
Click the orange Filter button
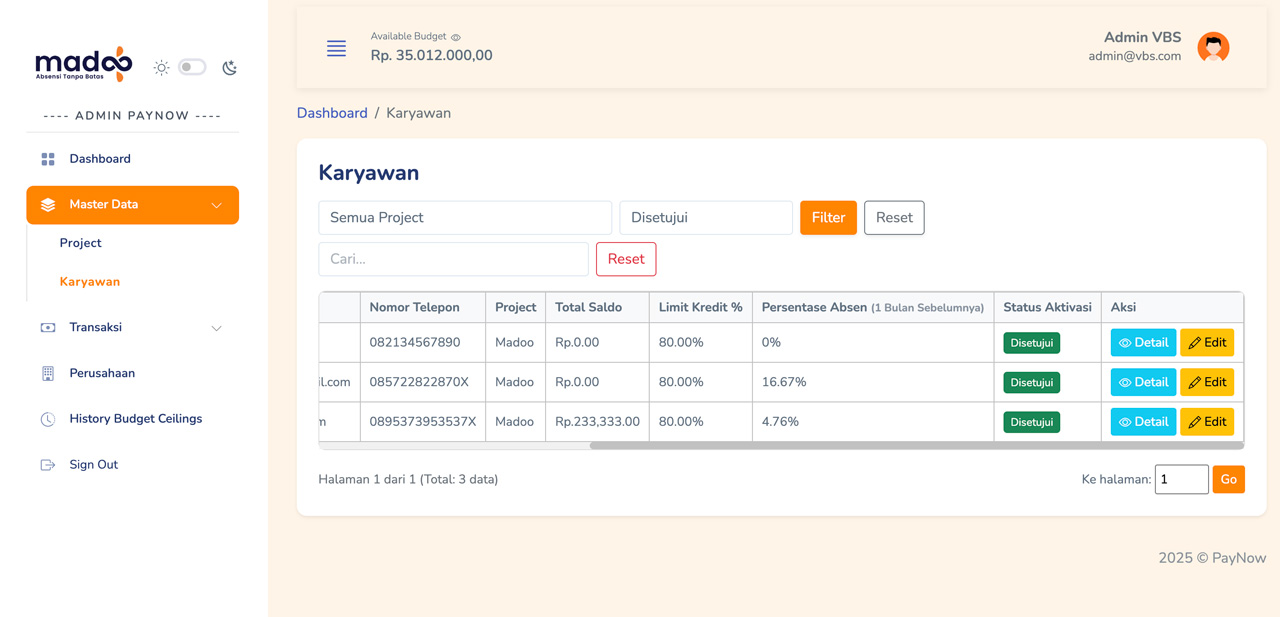pyautogui.click(x=828, y=218)
